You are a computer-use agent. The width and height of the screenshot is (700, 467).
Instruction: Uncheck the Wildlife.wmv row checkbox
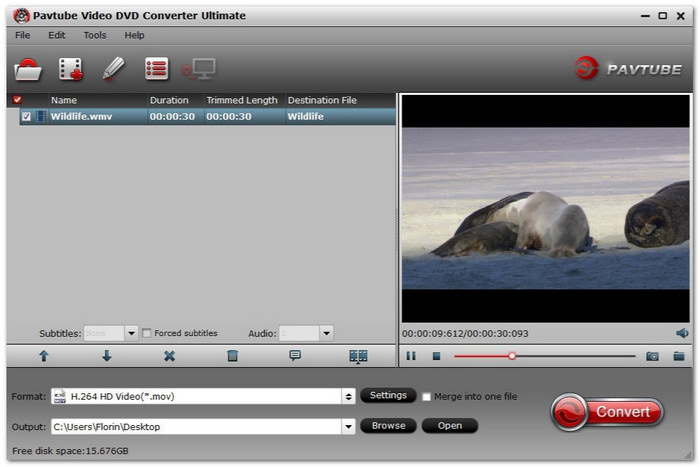tap(26, 117)
